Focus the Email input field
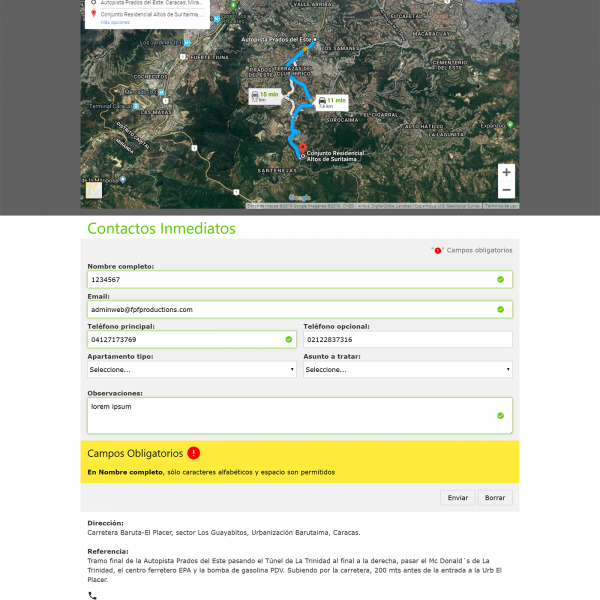The height and width of the screenshot is (600, 600). (x=300, y=309)
